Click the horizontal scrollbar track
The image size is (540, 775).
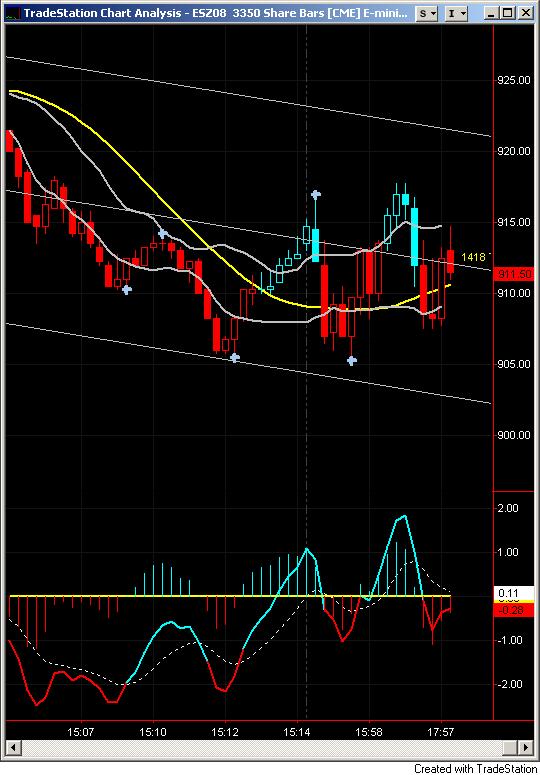[270, 747]
